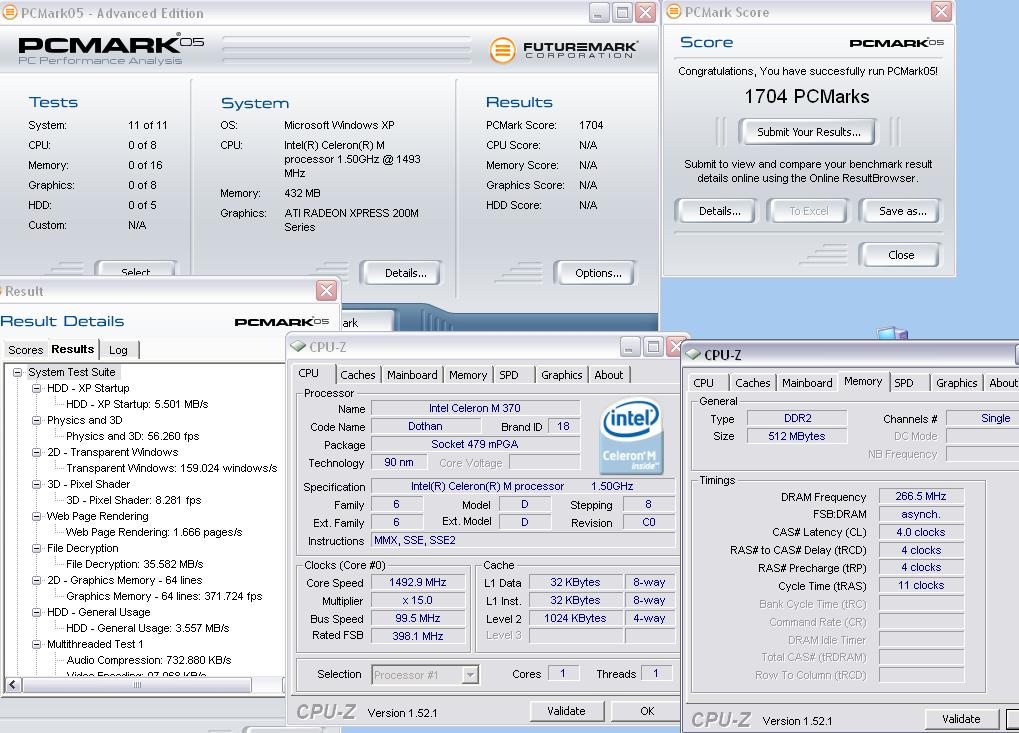Click the PCMark05 logo in main window

[x=110, y=49]
